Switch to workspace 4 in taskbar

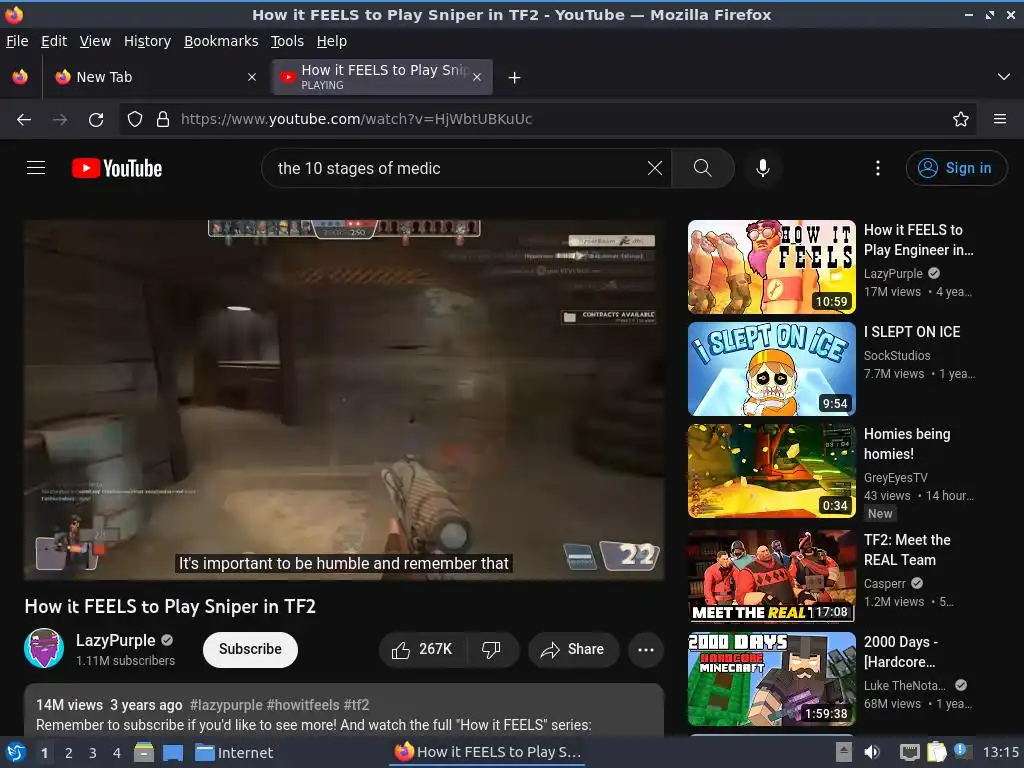click(116, 753)
